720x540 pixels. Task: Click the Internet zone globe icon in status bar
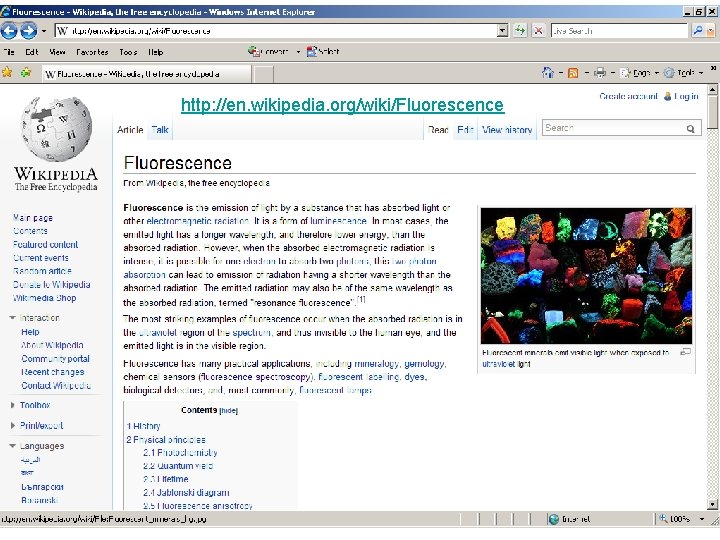[554, 519]
